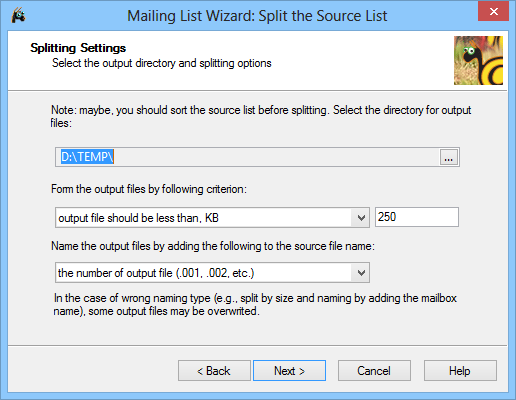
Task: Click the "output file should be less than, KB" combo box
Action: pyautogui.click(x=212, y=218)
